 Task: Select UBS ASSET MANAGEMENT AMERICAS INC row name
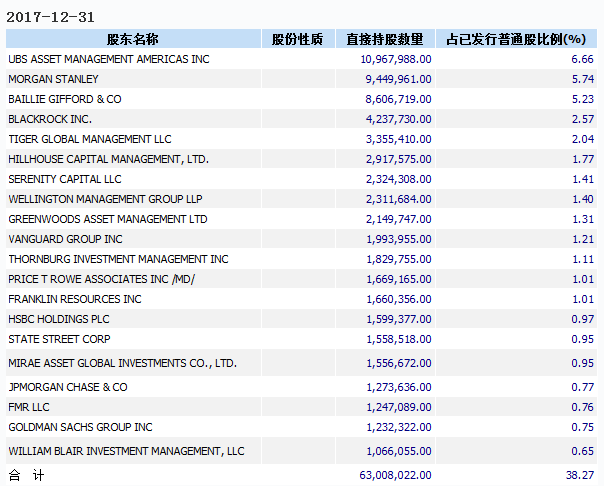[109, 59]
